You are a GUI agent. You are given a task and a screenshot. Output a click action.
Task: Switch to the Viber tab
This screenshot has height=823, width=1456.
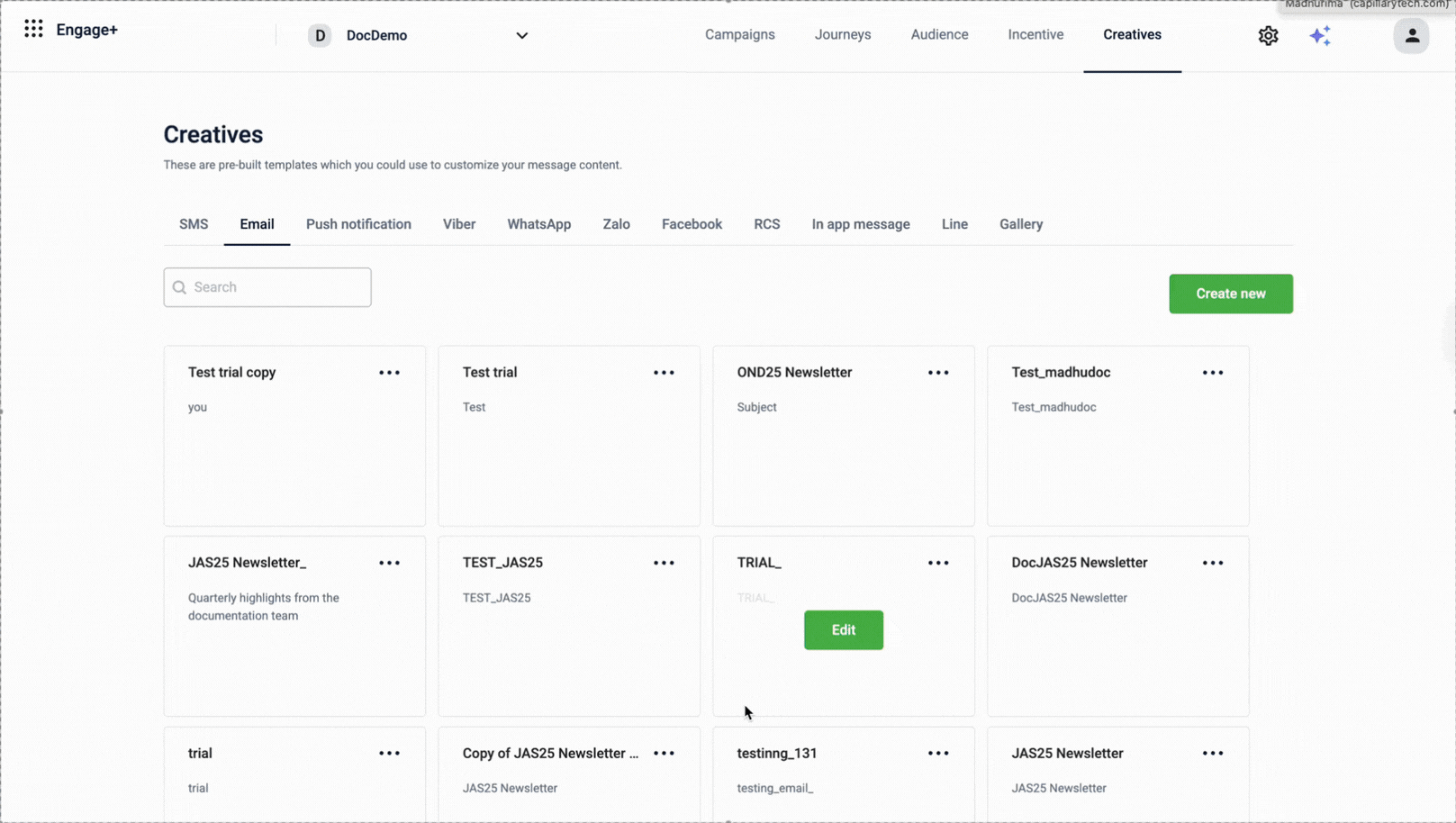pyautogui.click(x=459, y=224)
